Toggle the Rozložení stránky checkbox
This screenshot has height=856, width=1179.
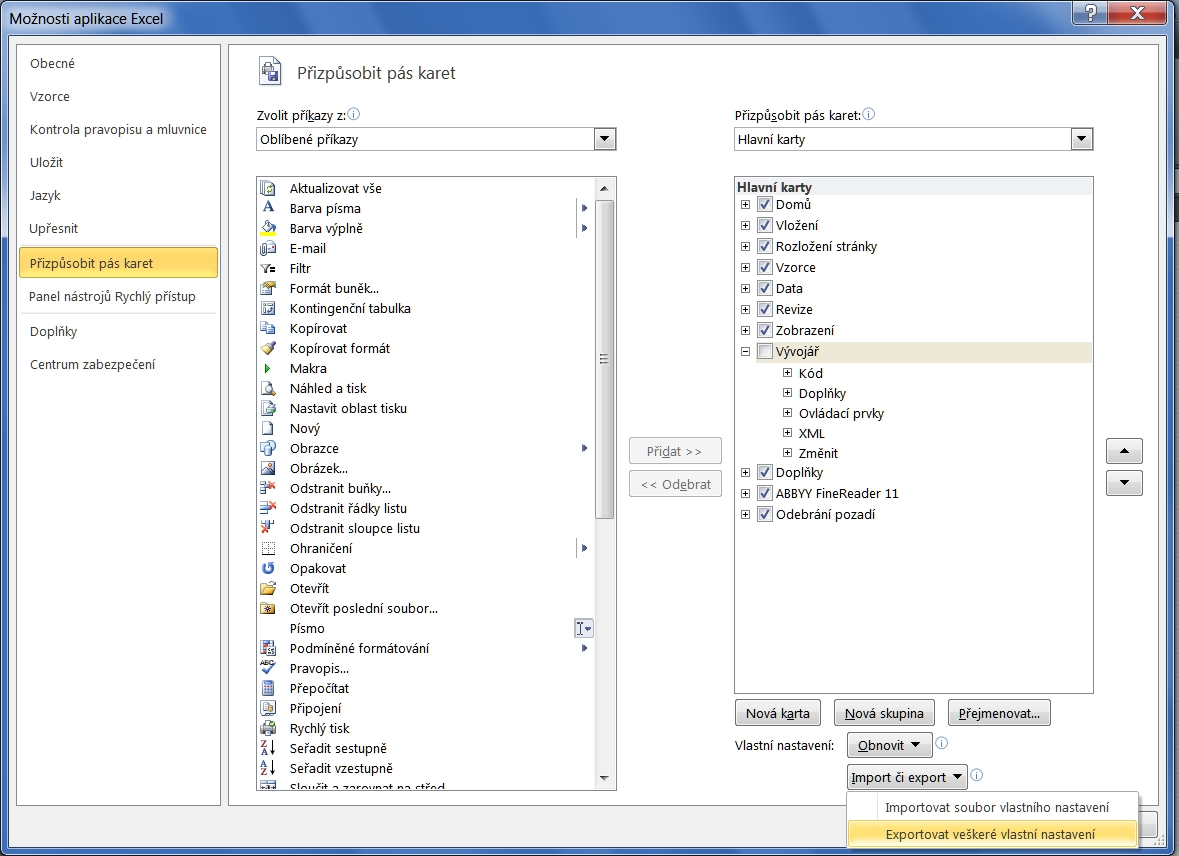click(765, 246)
